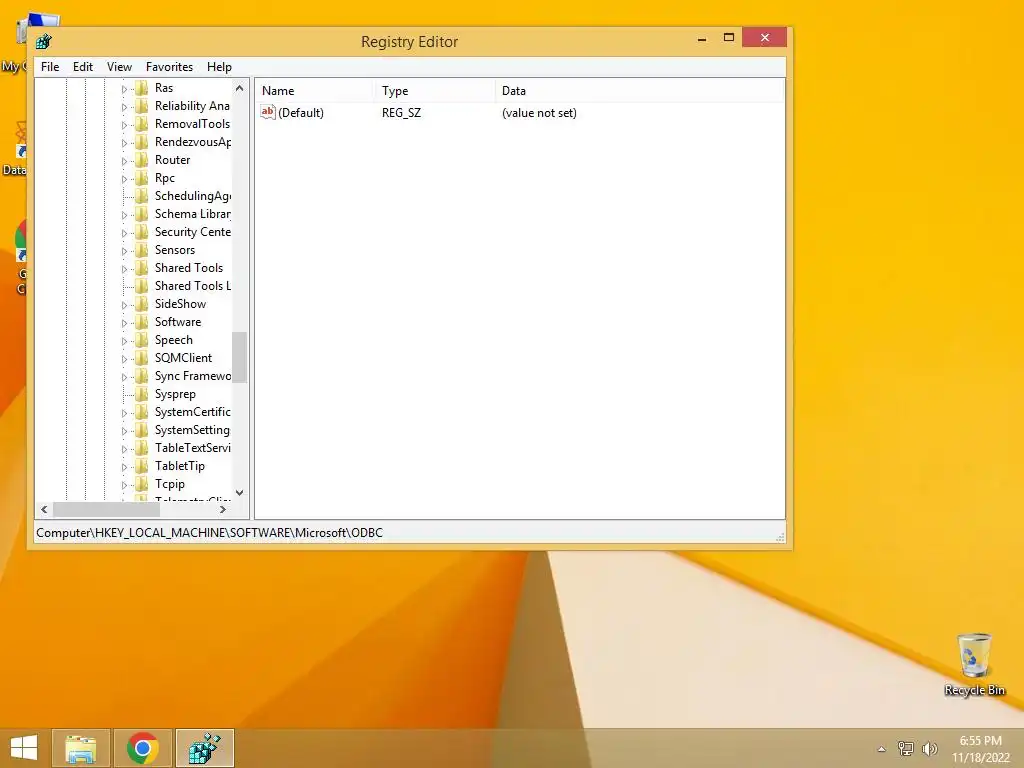Open the File menu
The height and width of the screenshot is (768, 1024).
click(50, 67)
